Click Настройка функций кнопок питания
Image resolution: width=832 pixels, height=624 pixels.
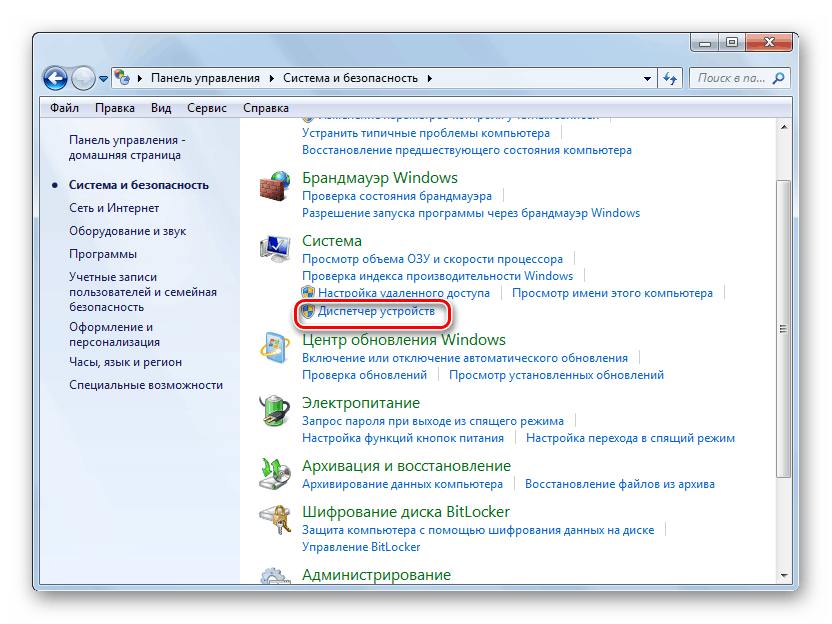tap(403, 438)
